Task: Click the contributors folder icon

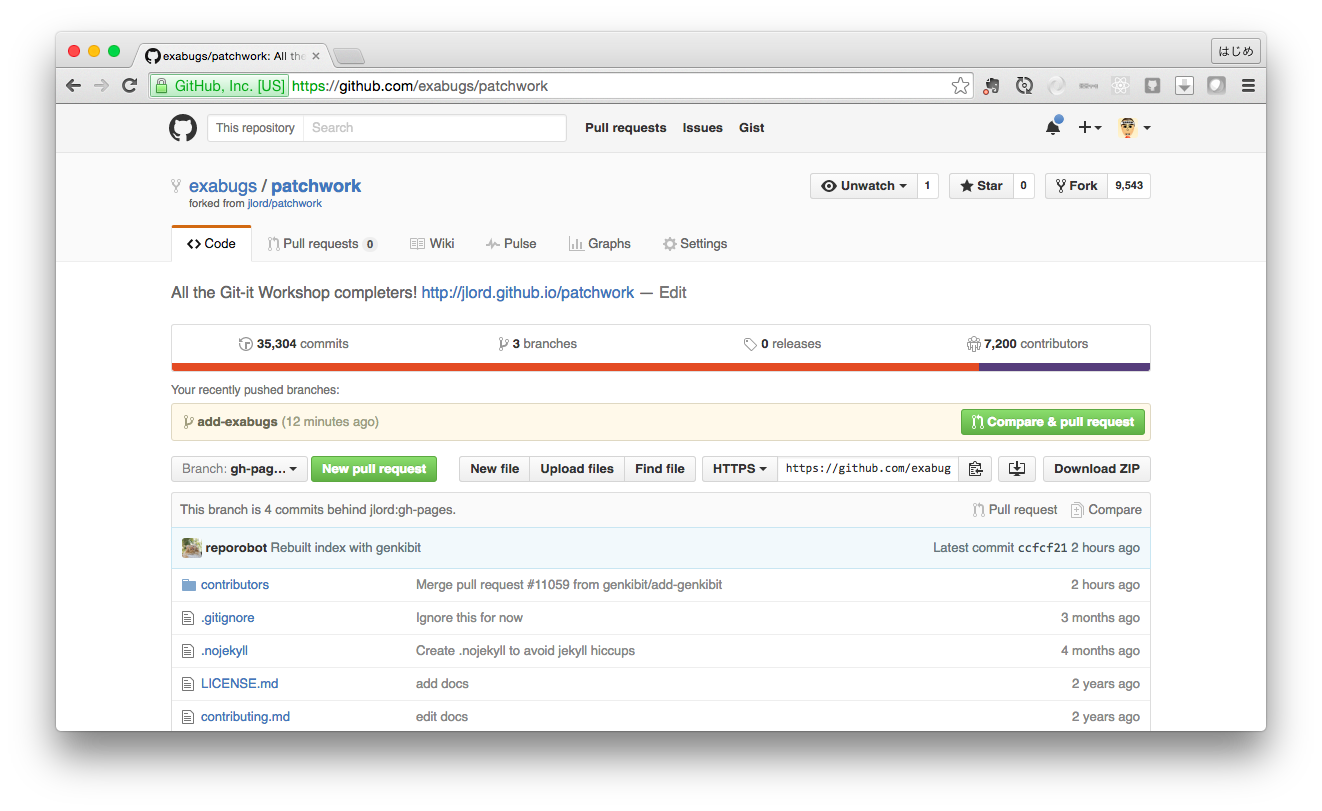Action: click(188, 585)
